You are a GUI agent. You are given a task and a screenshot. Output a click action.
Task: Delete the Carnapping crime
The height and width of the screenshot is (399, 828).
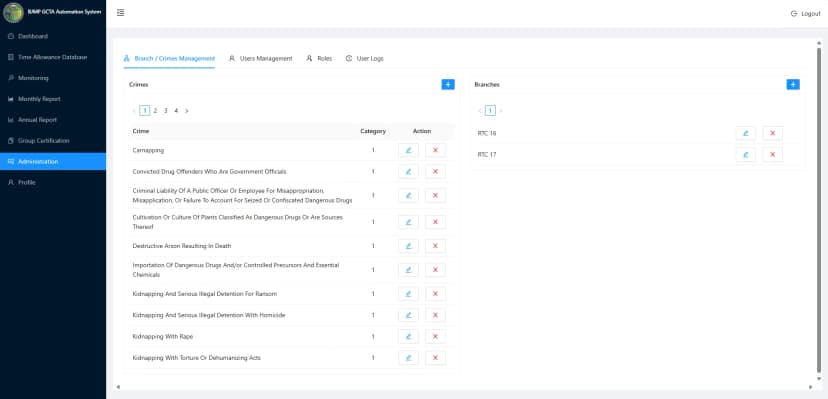pos(435,150)
